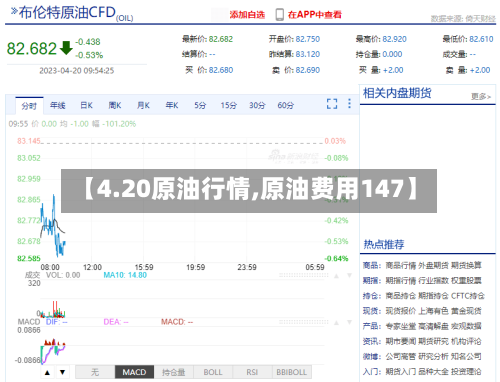Open the 行业指数 link
The height and width of the screenshot is (382, 500).
[x=433, y=281]
